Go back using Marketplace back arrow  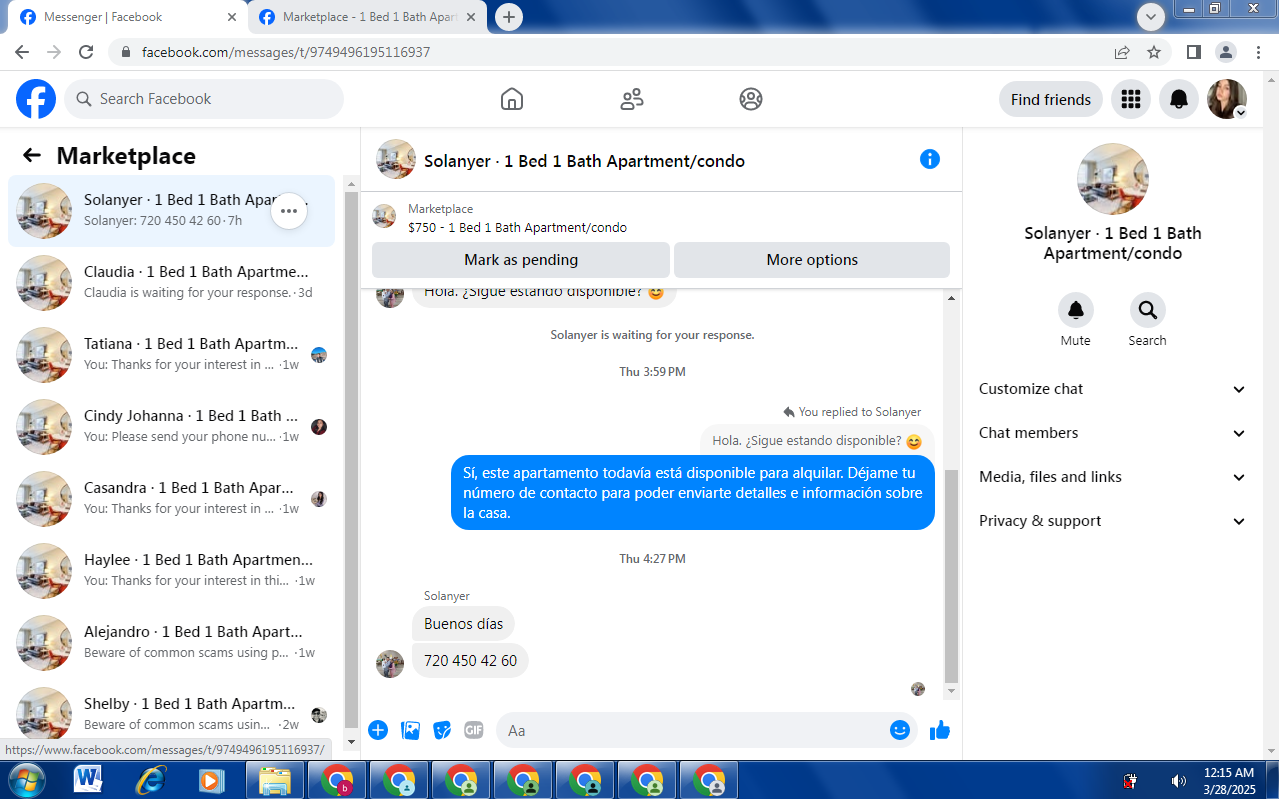[32, 155]
